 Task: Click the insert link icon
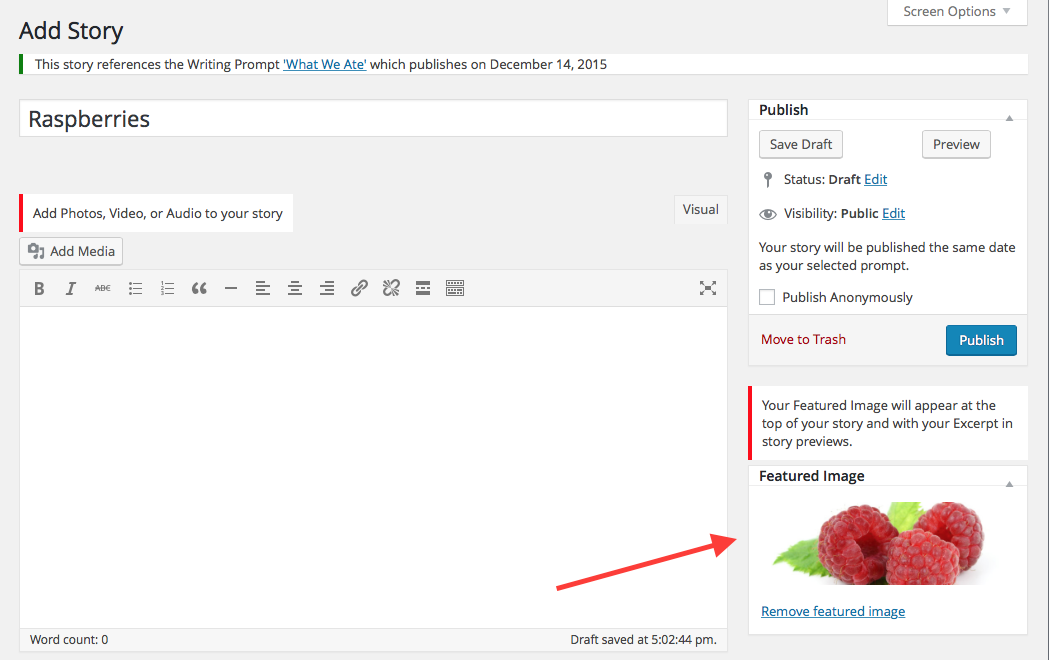(359, 289)
